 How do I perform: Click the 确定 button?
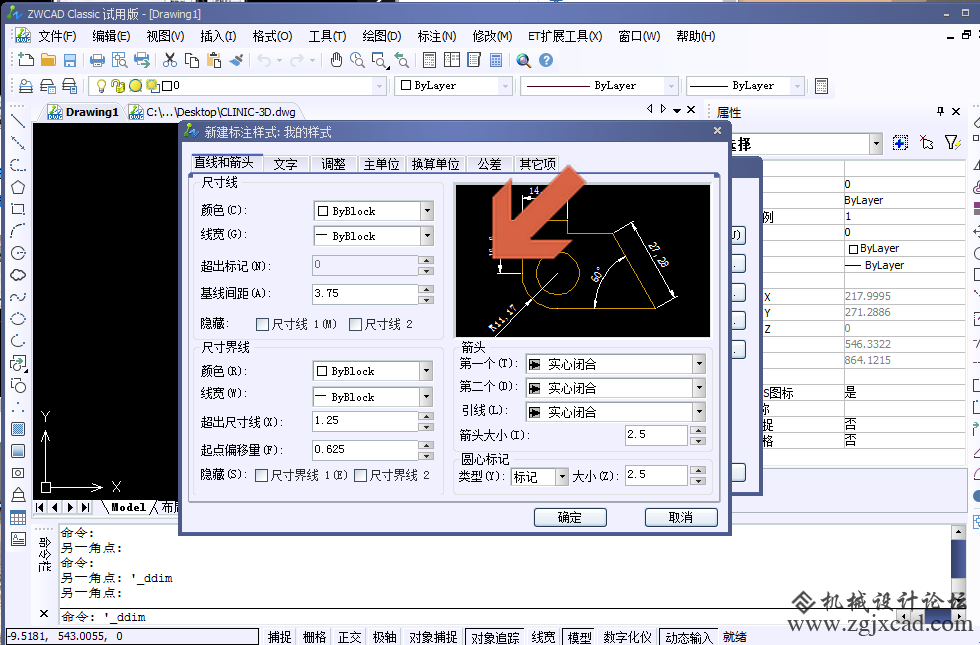pos(570,518)
